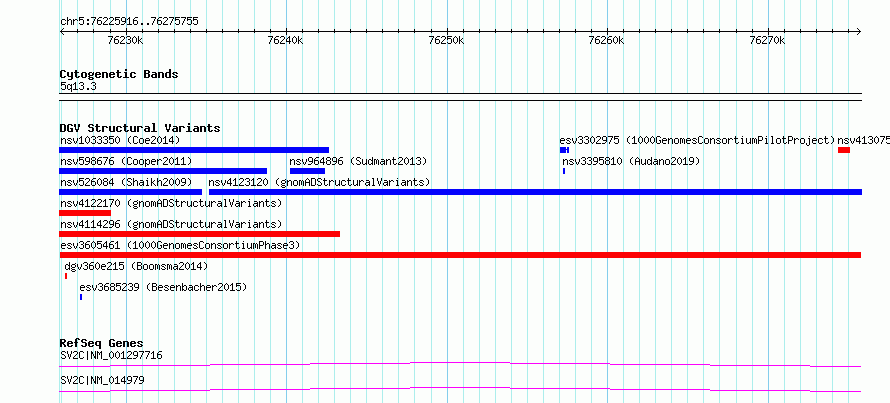Image resolution: width=890 pixels, height=403 pixels.
Task: Click the 76240k ruler tick label
Action: (286, 41)
